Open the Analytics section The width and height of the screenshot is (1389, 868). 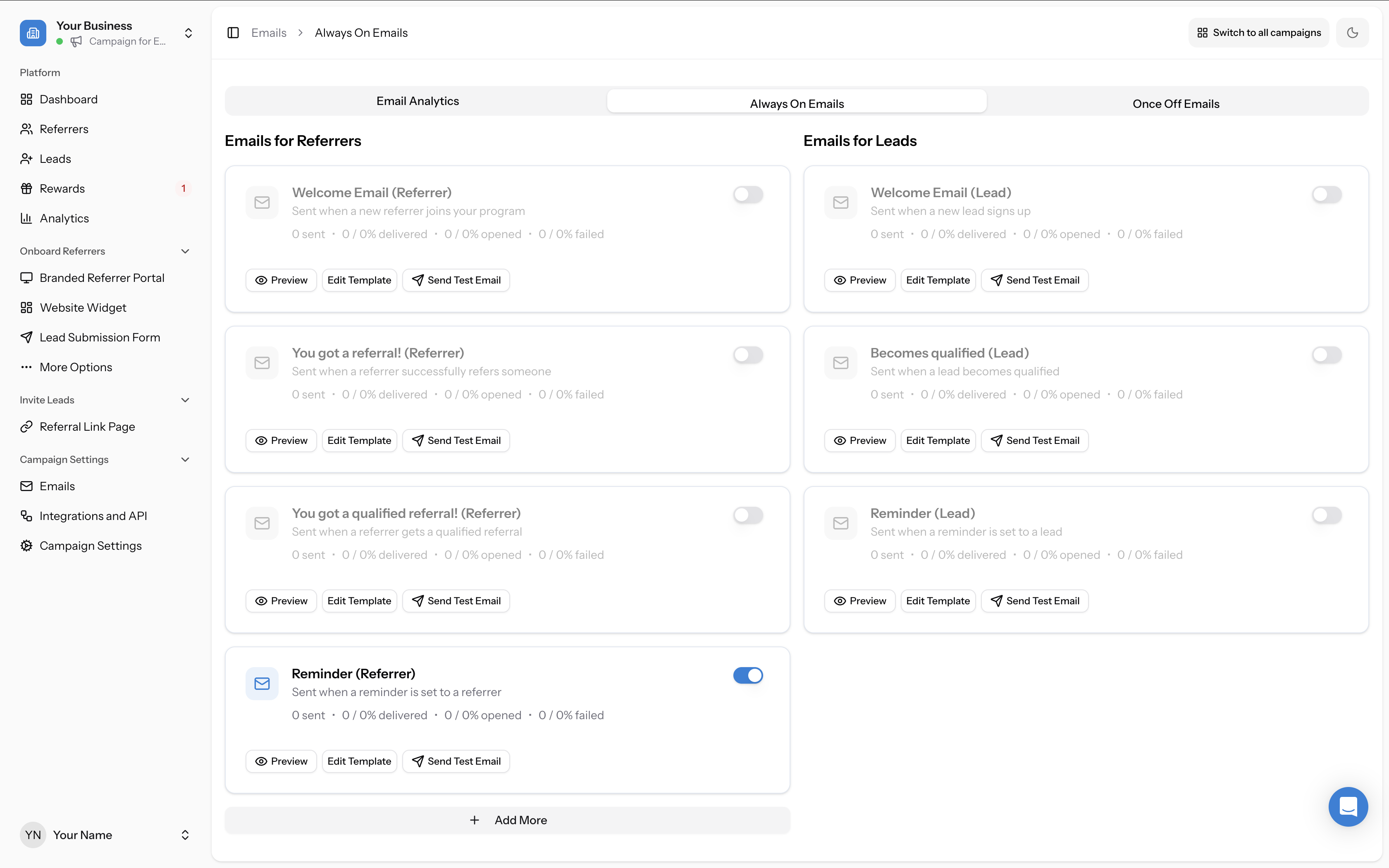[64, 217]
